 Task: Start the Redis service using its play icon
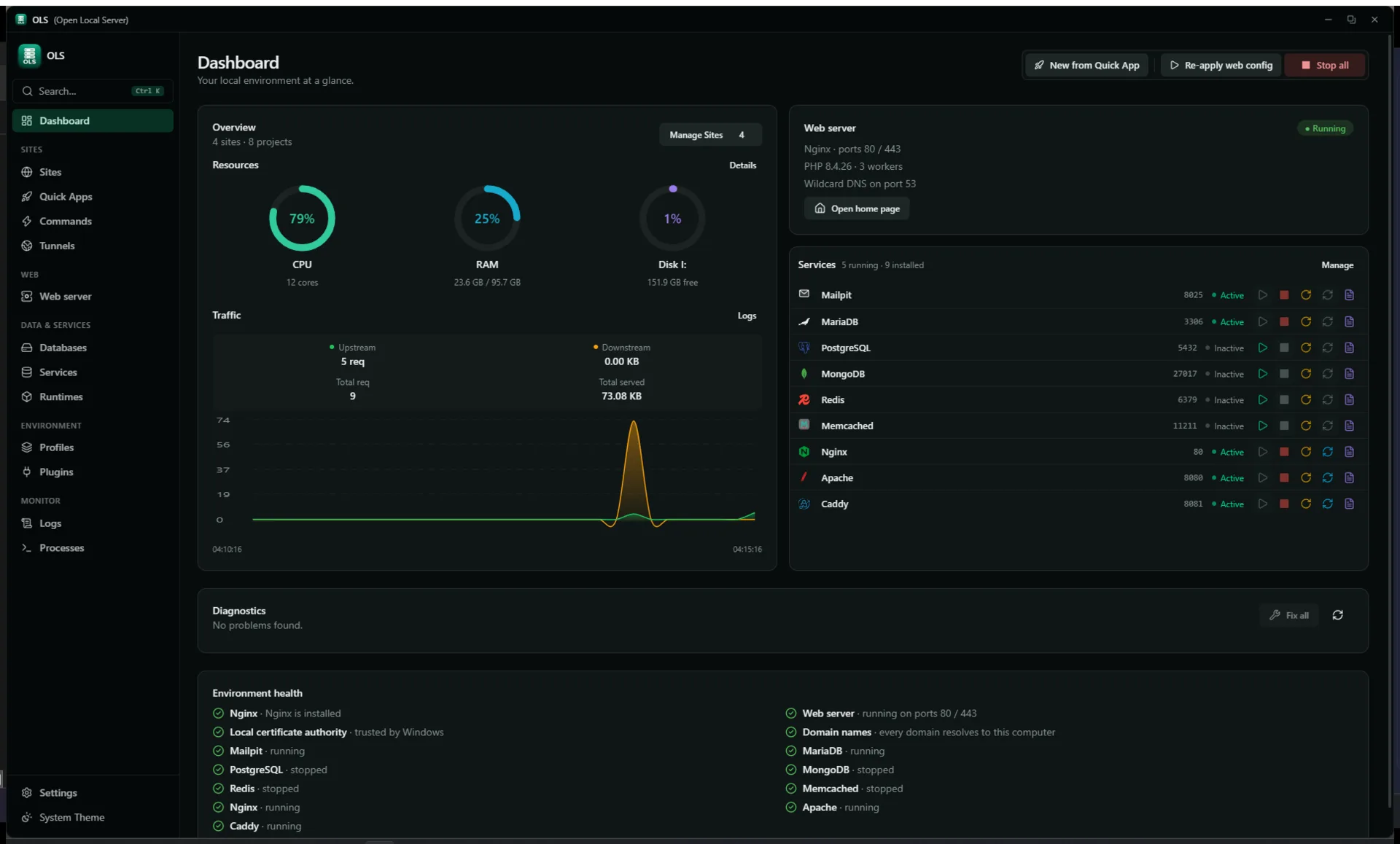pyautogui.click(x=1262, y=400)
